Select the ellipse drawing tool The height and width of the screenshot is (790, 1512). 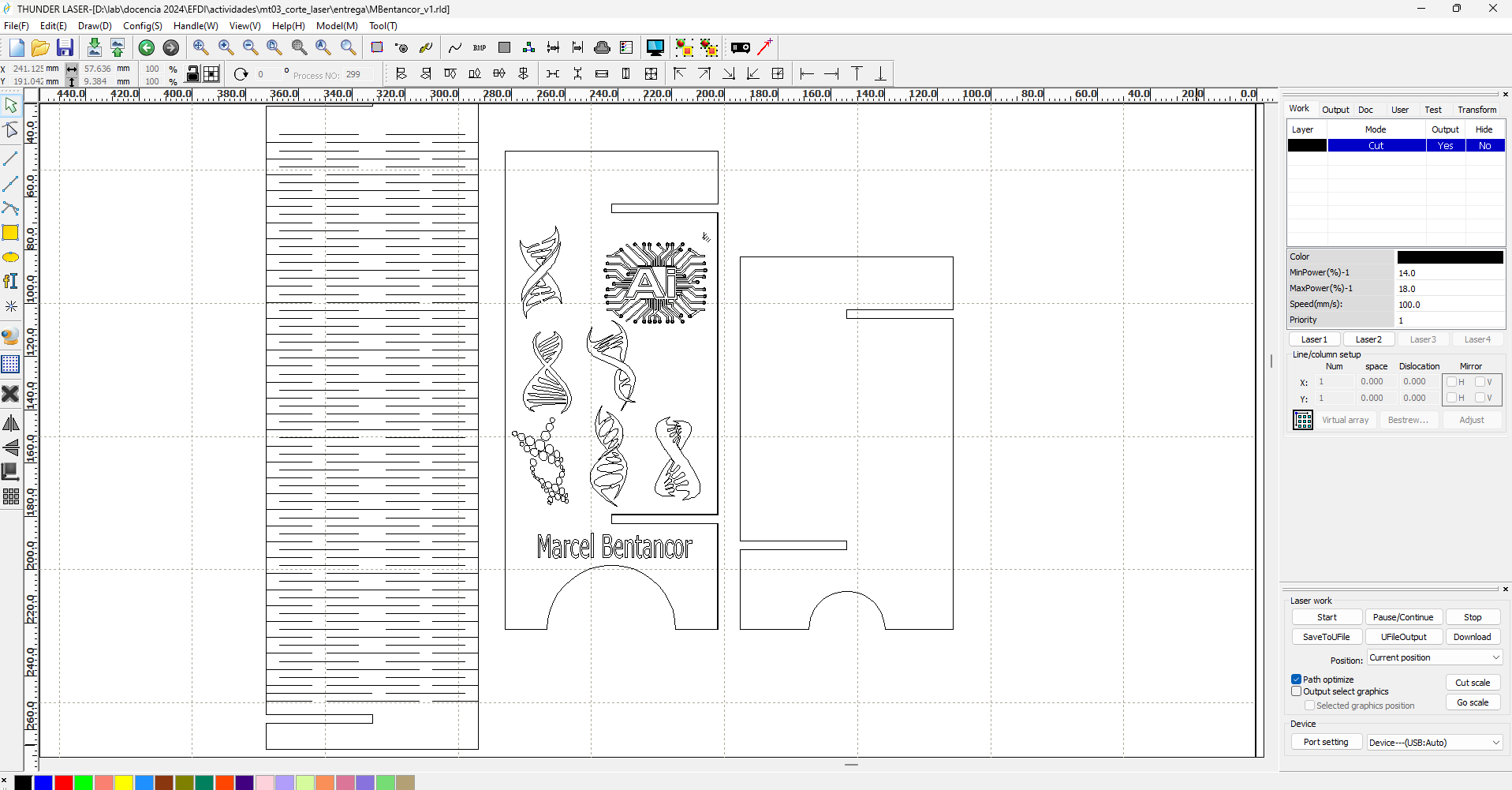tap(10, 257)
